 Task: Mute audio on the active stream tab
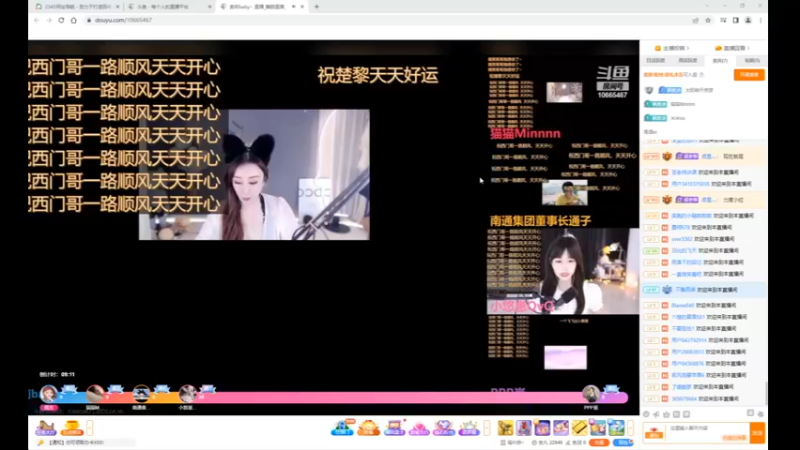[293, 7]
